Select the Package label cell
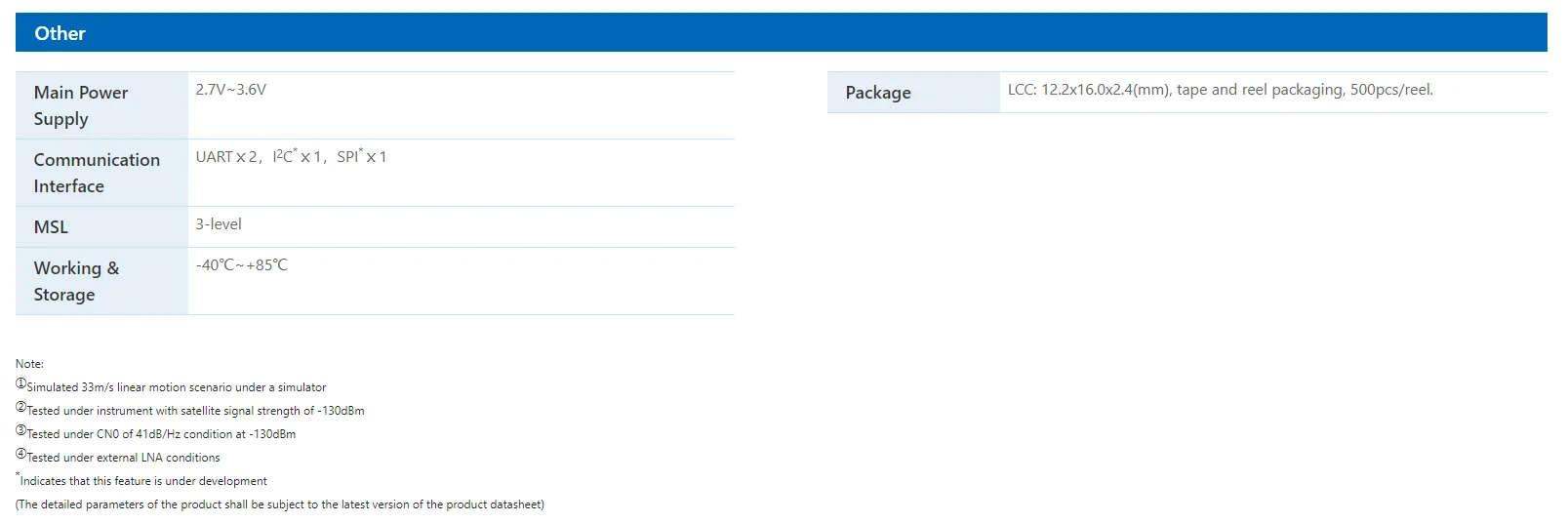The width and height of the screenshot is (1568, 523). click(912, 93)
